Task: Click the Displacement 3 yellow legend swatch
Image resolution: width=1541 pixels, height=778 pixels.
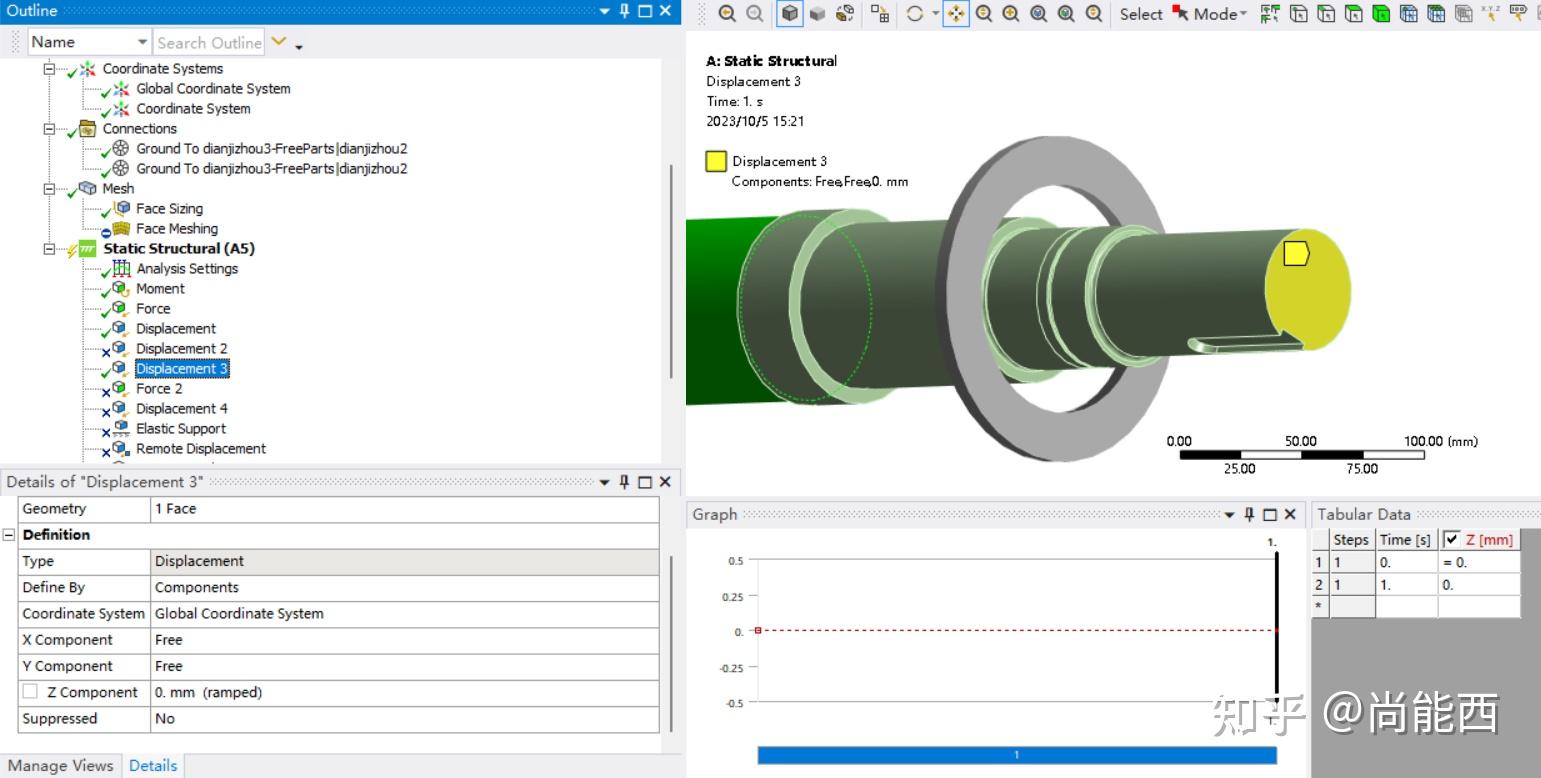Action: 714,160
